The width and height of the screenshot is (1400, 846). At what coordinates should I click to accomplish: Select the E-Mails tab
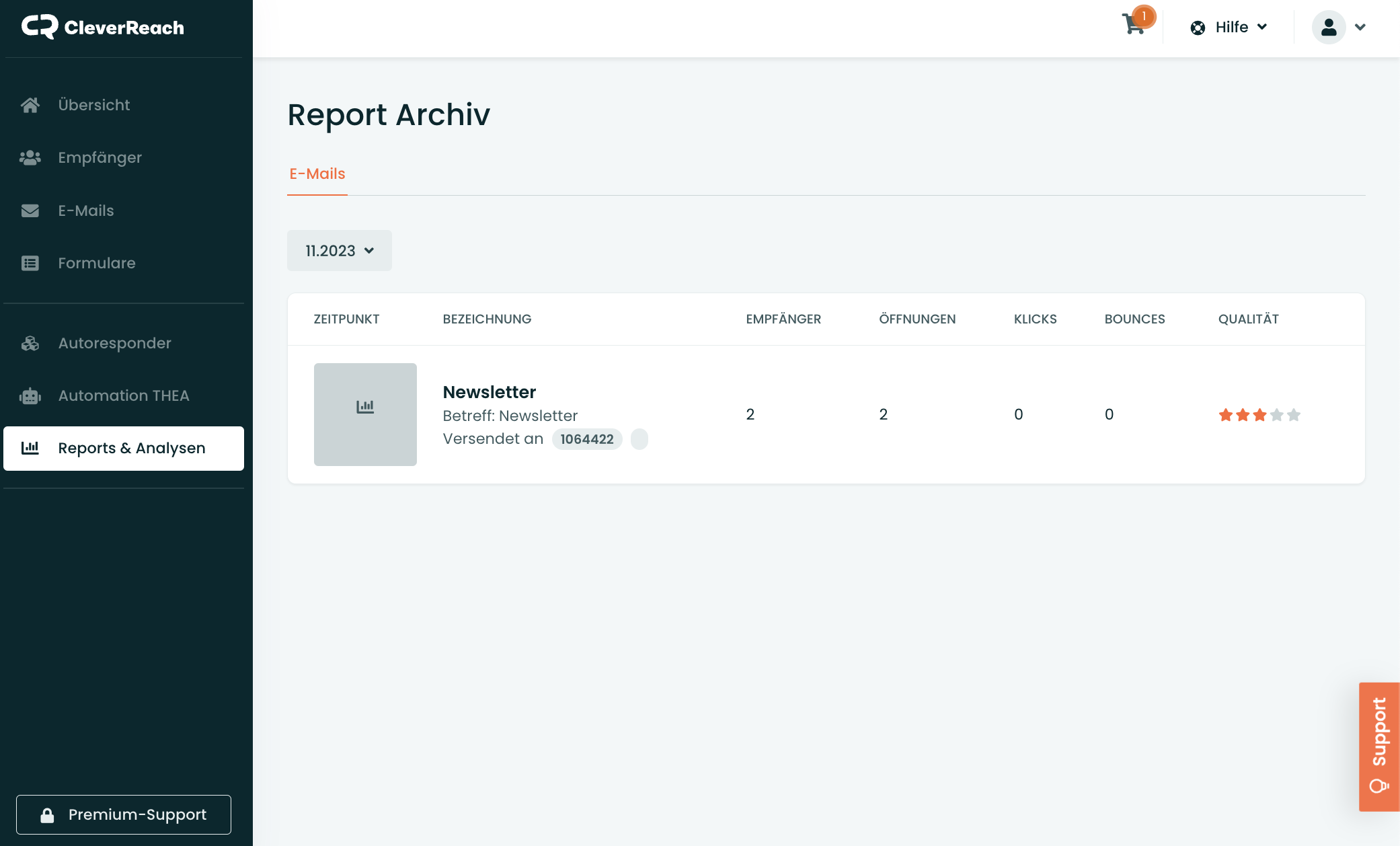(x=317, y=174)
